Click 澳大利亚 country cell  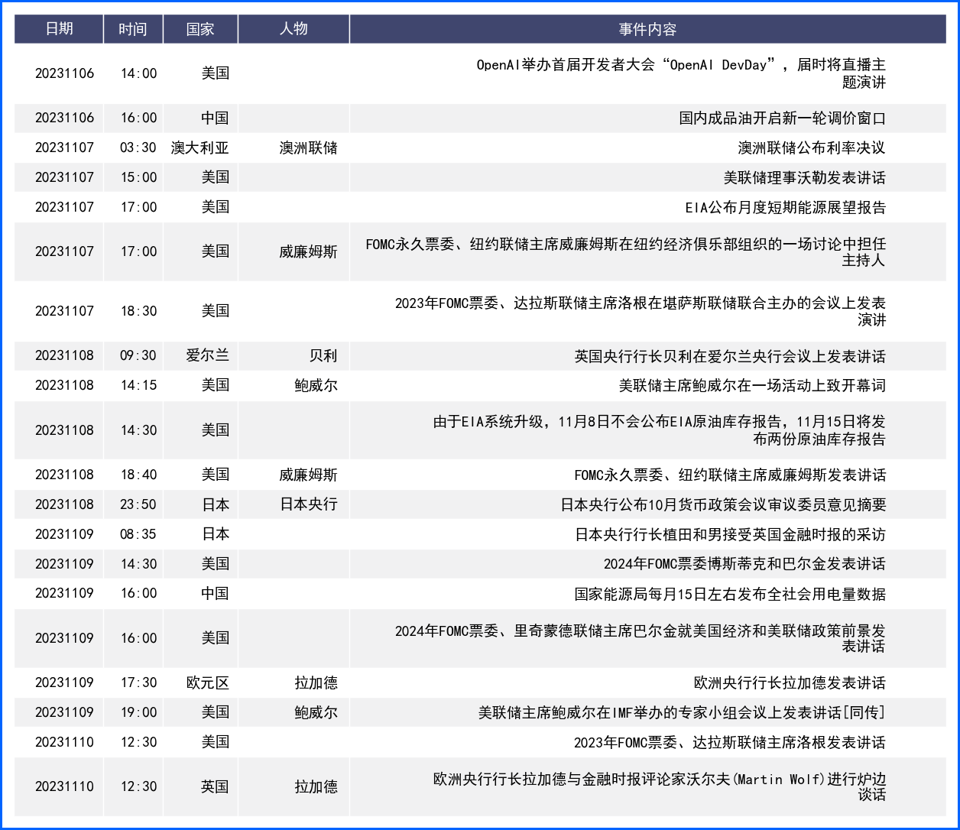[200, 148]
